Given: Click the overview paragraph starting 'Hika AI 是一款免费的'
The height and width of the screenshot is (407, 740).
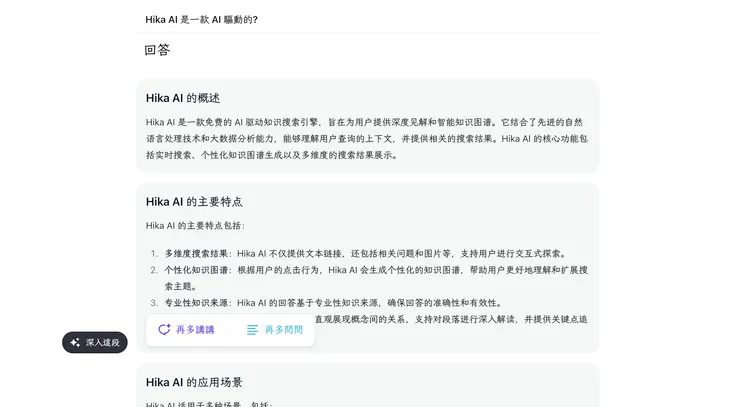Looking at the screenshot, I should point(367,139).
